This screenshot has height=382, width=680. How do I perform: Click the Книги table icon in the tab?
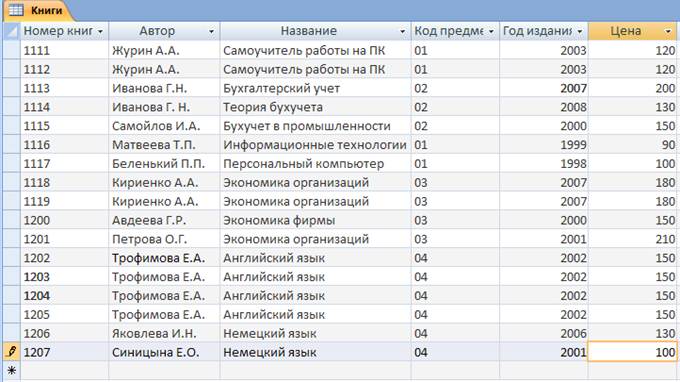point(16,10)
